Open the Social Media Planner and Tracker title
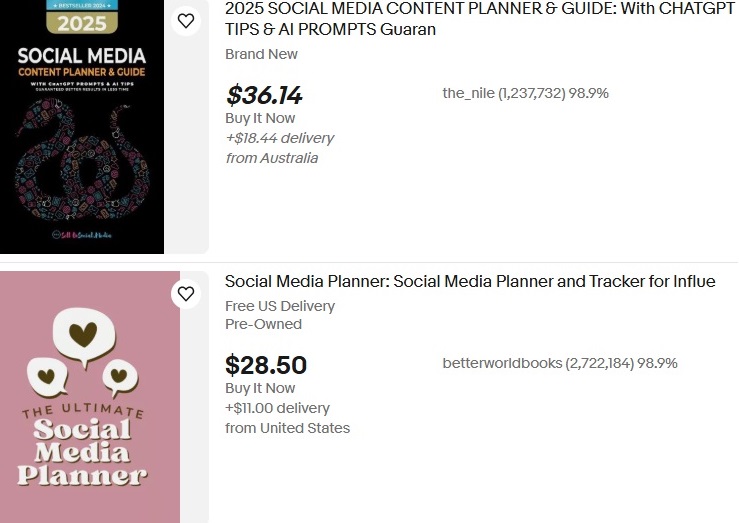This screenshot has width=739, height=523. click(470, 282)
